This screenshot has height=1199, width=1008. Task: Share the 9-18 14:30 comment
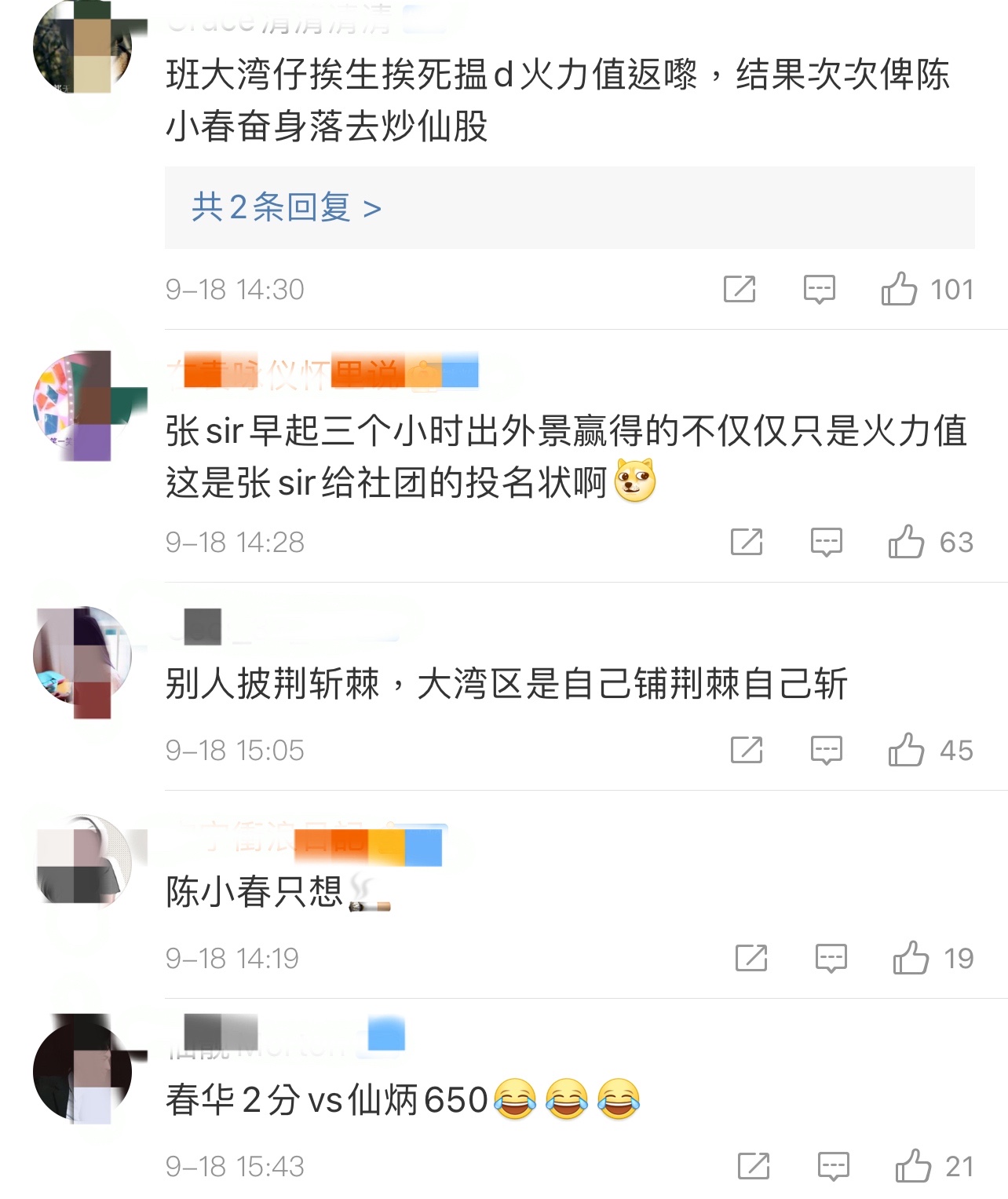pyautogui.click(x=740, y=289)
